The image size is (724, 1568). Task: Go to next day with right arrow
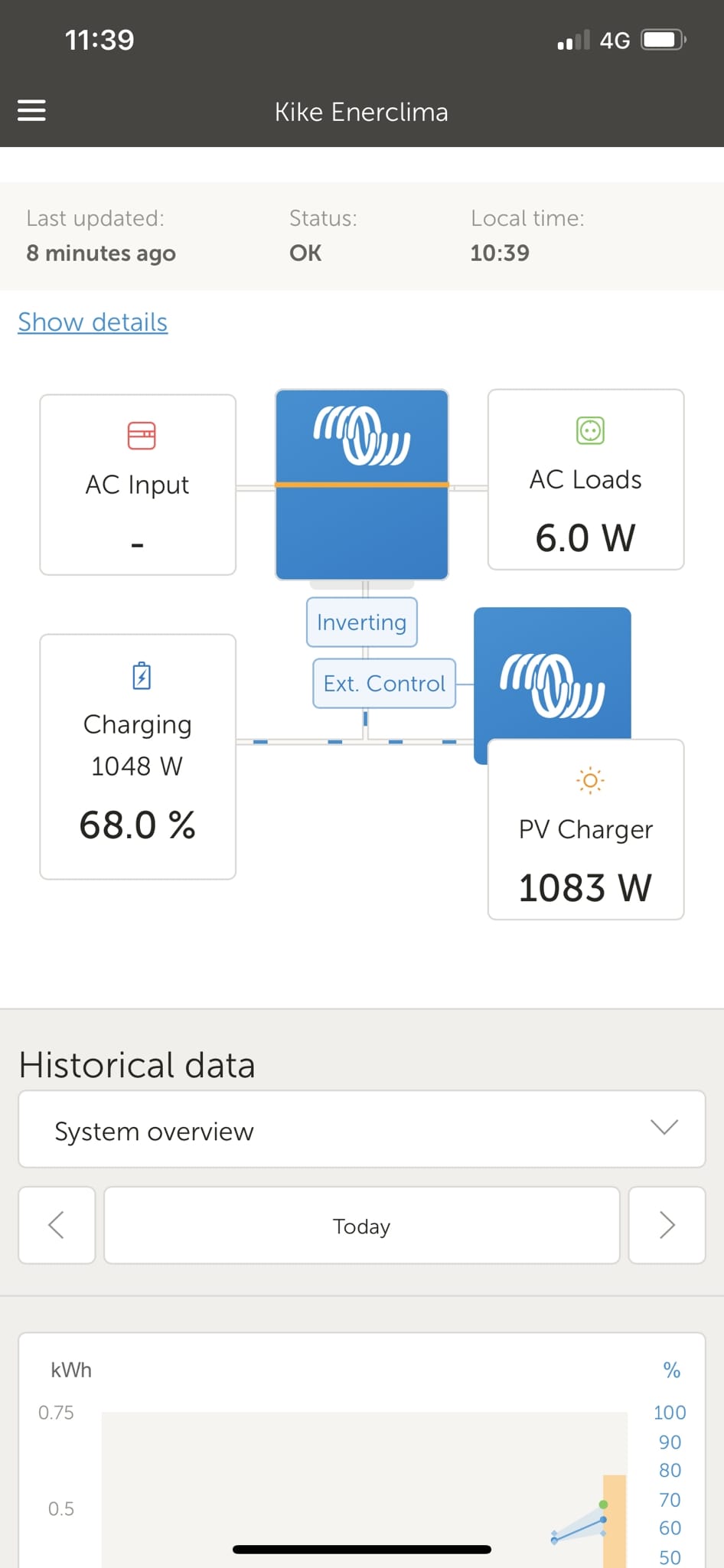[x=667, y=1225]
